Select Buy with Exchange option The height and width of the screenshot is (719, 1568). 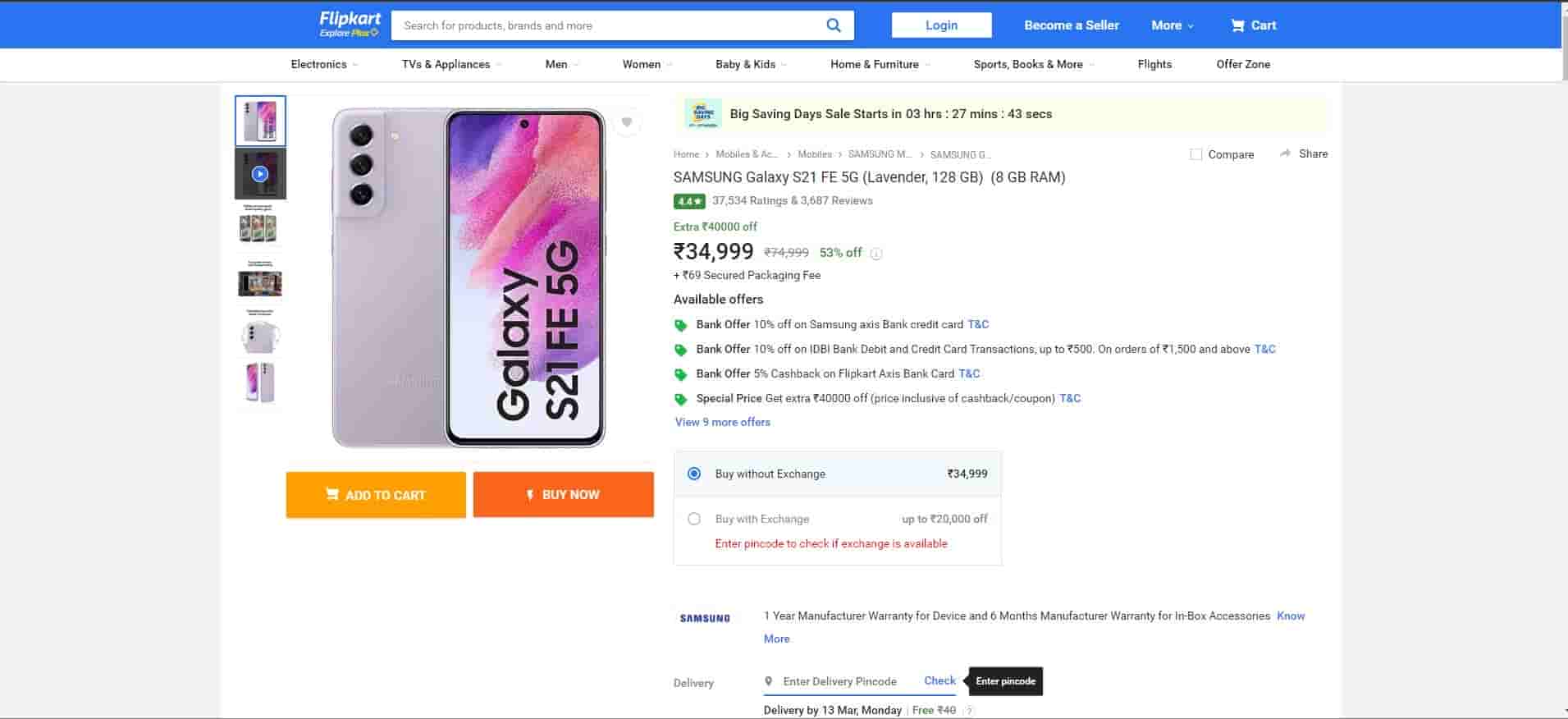pyautogui.click(x=694, y=519)
